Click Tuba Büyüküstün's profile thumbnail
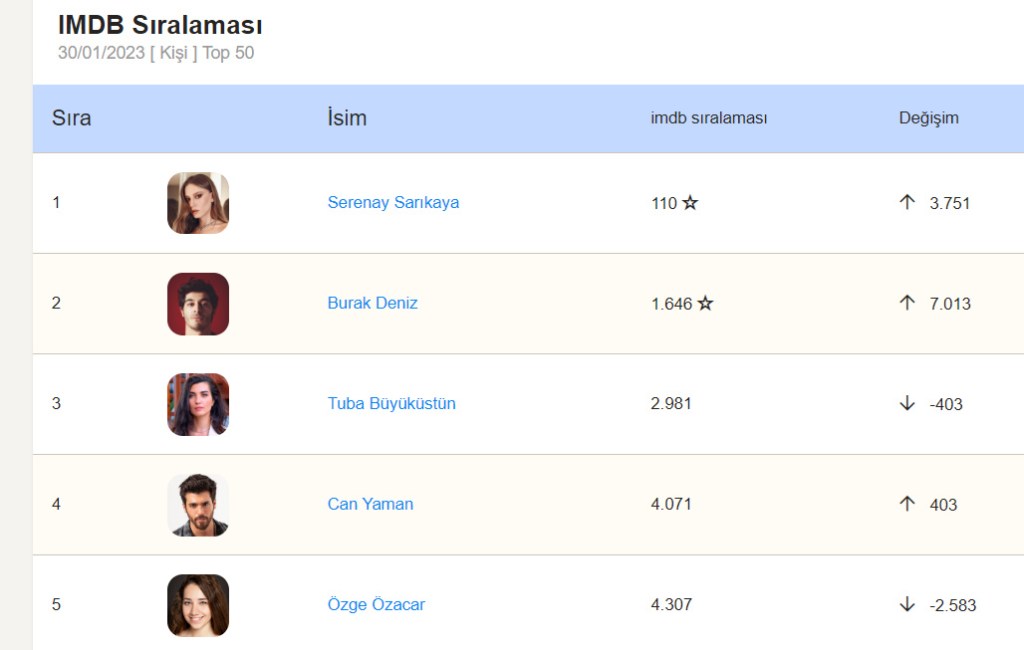The height and width of the screenshot is (650, 1024). pos(198,404)
